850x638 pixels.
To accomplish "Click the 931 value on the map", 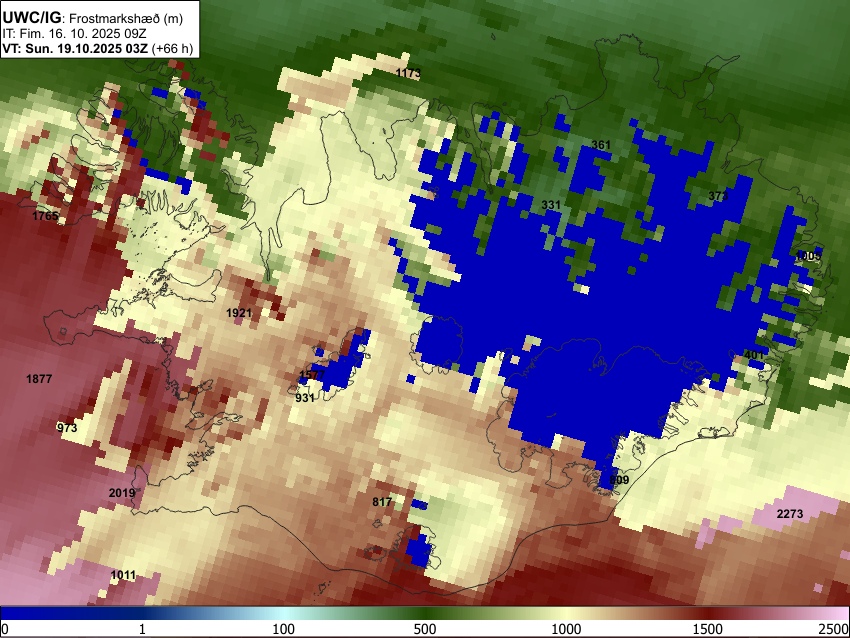I will 305,398.
